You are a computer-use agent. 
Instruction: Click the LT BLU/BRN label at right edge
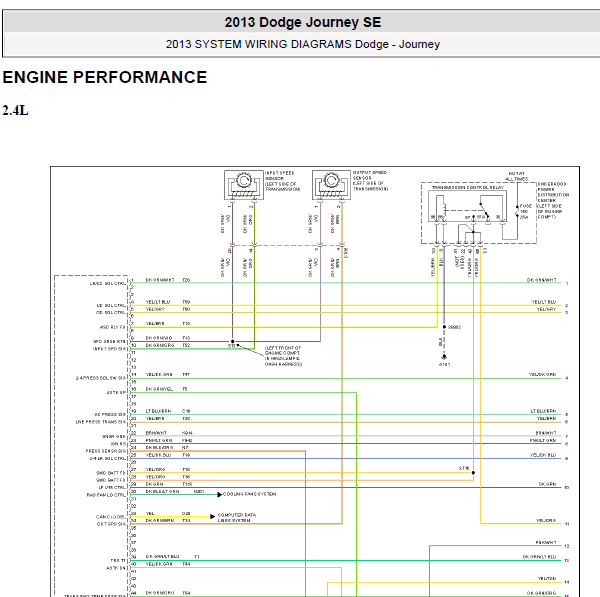coord(545,411)
